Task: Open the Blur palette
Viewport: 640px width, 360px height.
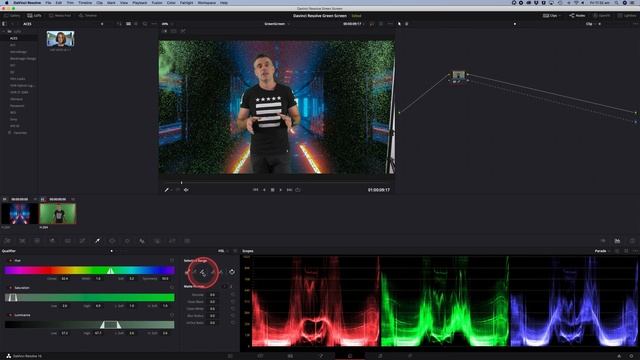Action: point(142,241)
